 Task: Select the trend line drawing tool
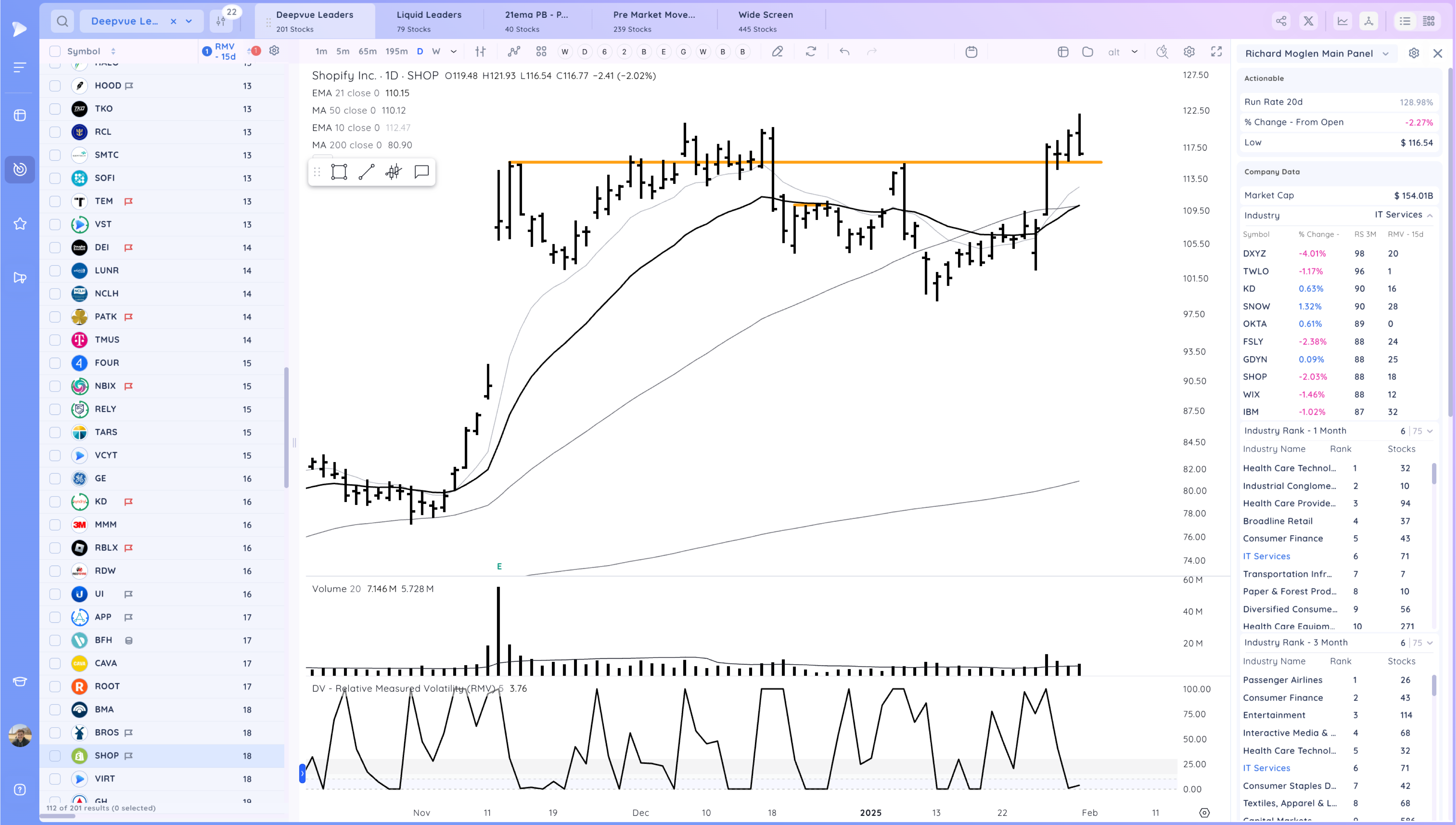[367, 172]
